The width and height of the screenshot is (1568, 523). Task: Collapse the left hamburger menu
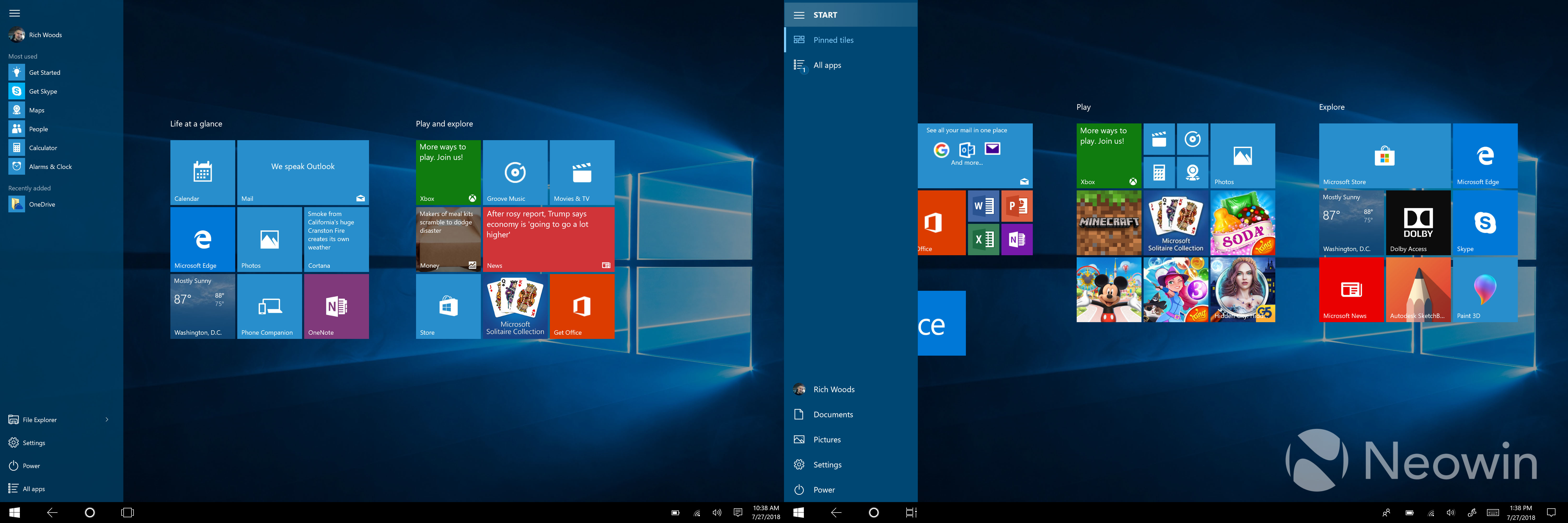(x=15, y=13)
